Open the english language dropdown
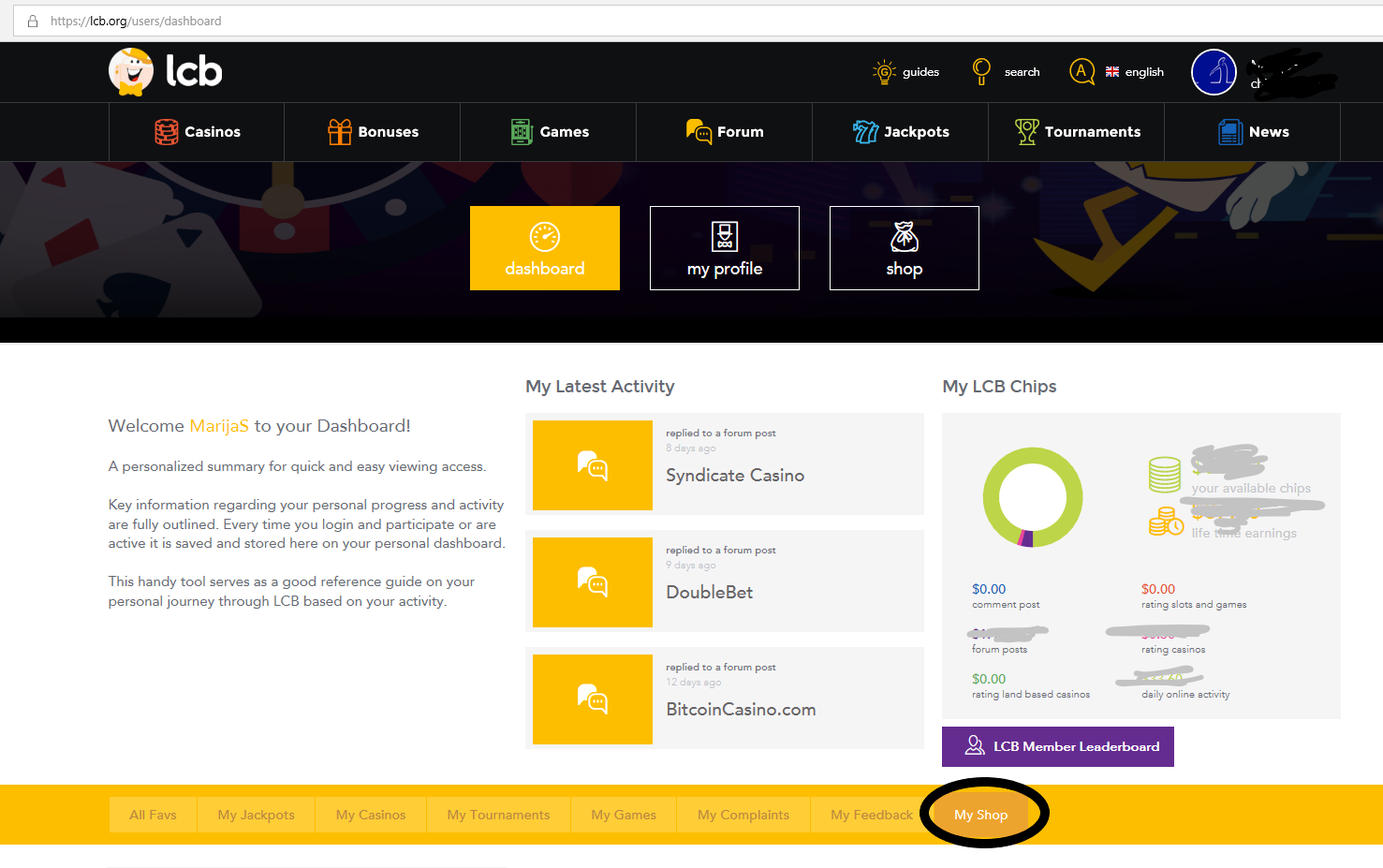This screenshot has width=1383, height=868. 1144,72
